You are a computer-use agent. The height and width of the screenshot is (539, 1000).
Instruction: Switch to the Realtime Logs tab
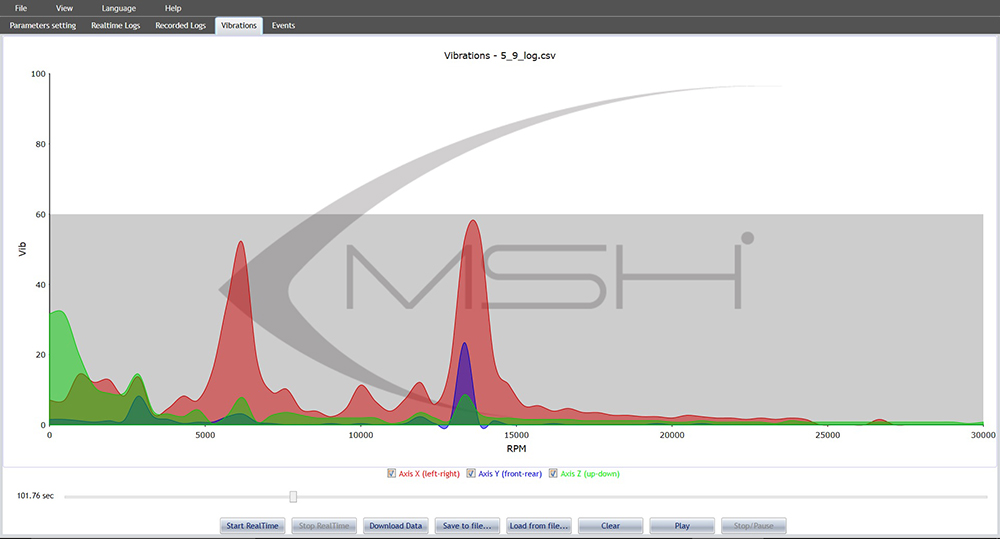(x=115, y=26)
